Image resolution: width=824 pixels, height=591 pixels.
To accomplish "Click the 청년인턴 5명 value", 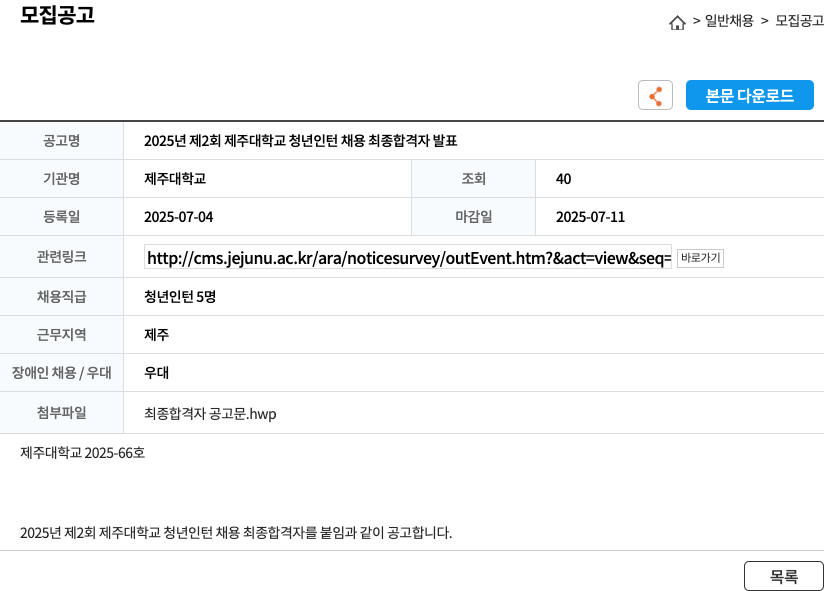I will 180,297.
